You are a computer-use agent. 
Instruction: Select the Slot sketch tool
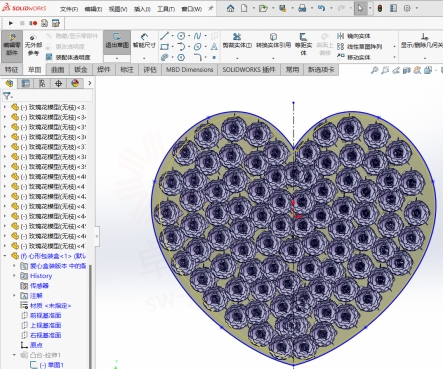164,58
